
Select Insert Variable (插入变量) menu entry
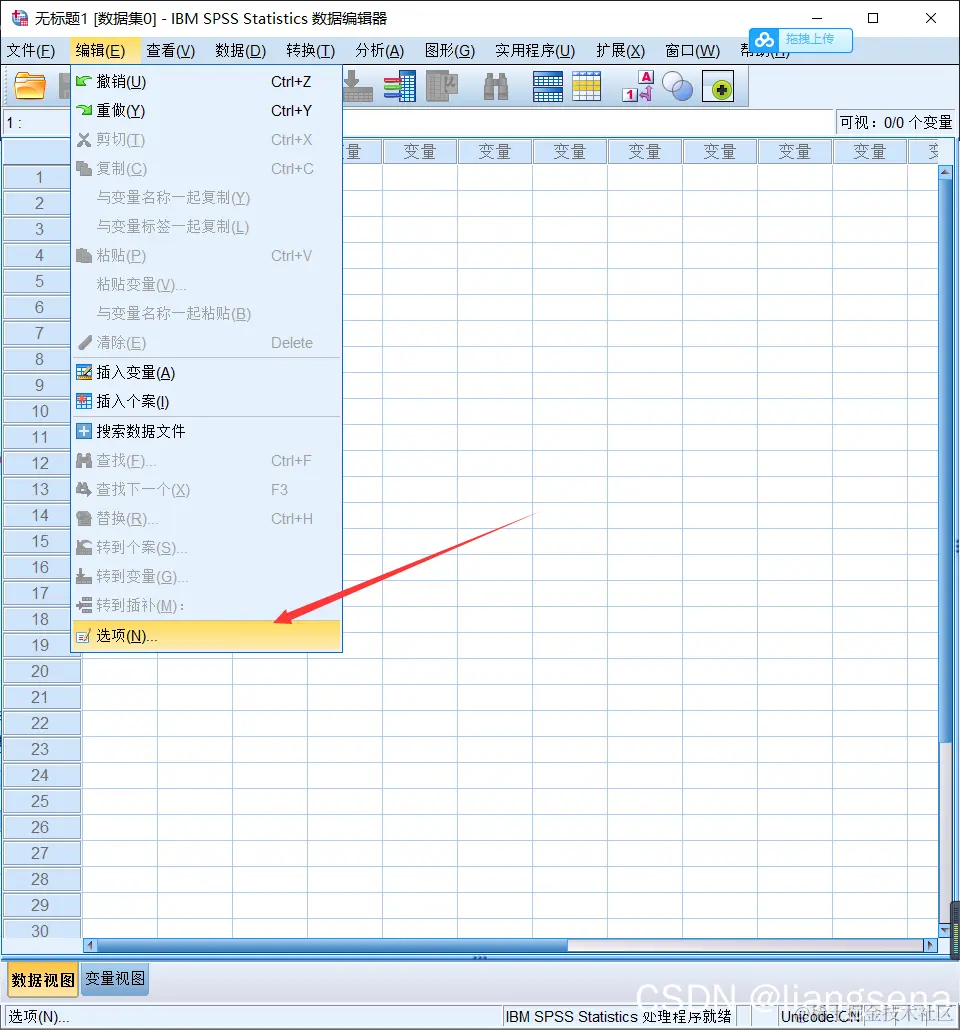pos(206,372)
